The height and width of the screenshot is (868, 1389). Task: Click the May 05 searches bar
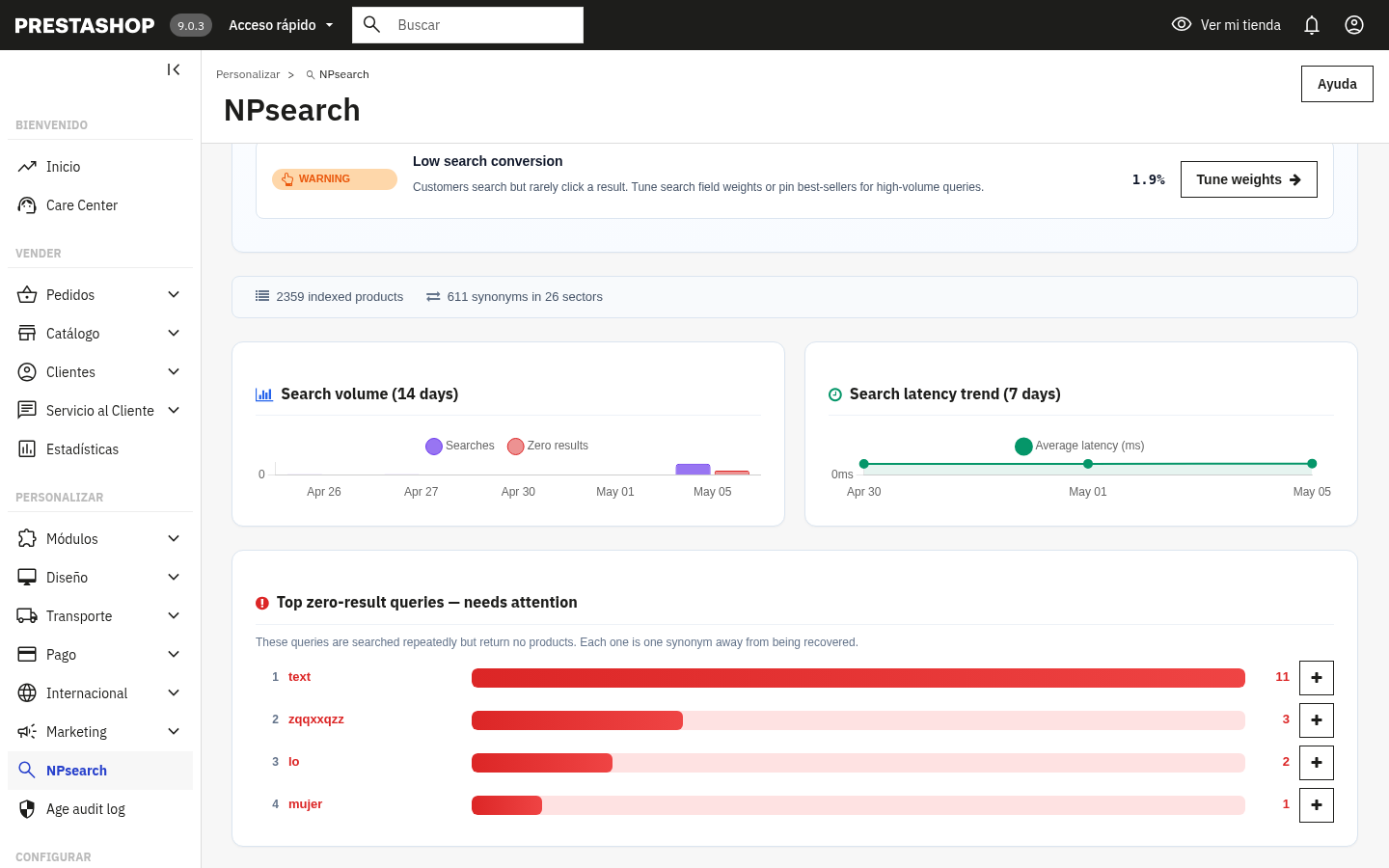pos(694,470)
